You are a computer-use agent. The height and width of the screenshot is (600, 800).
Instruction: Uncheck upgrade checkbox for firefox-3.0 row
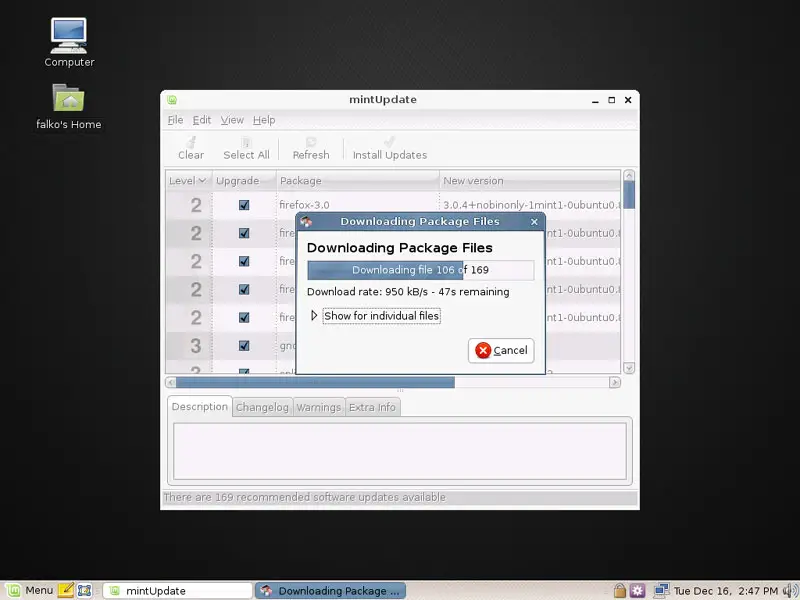[x=244, y=205]
